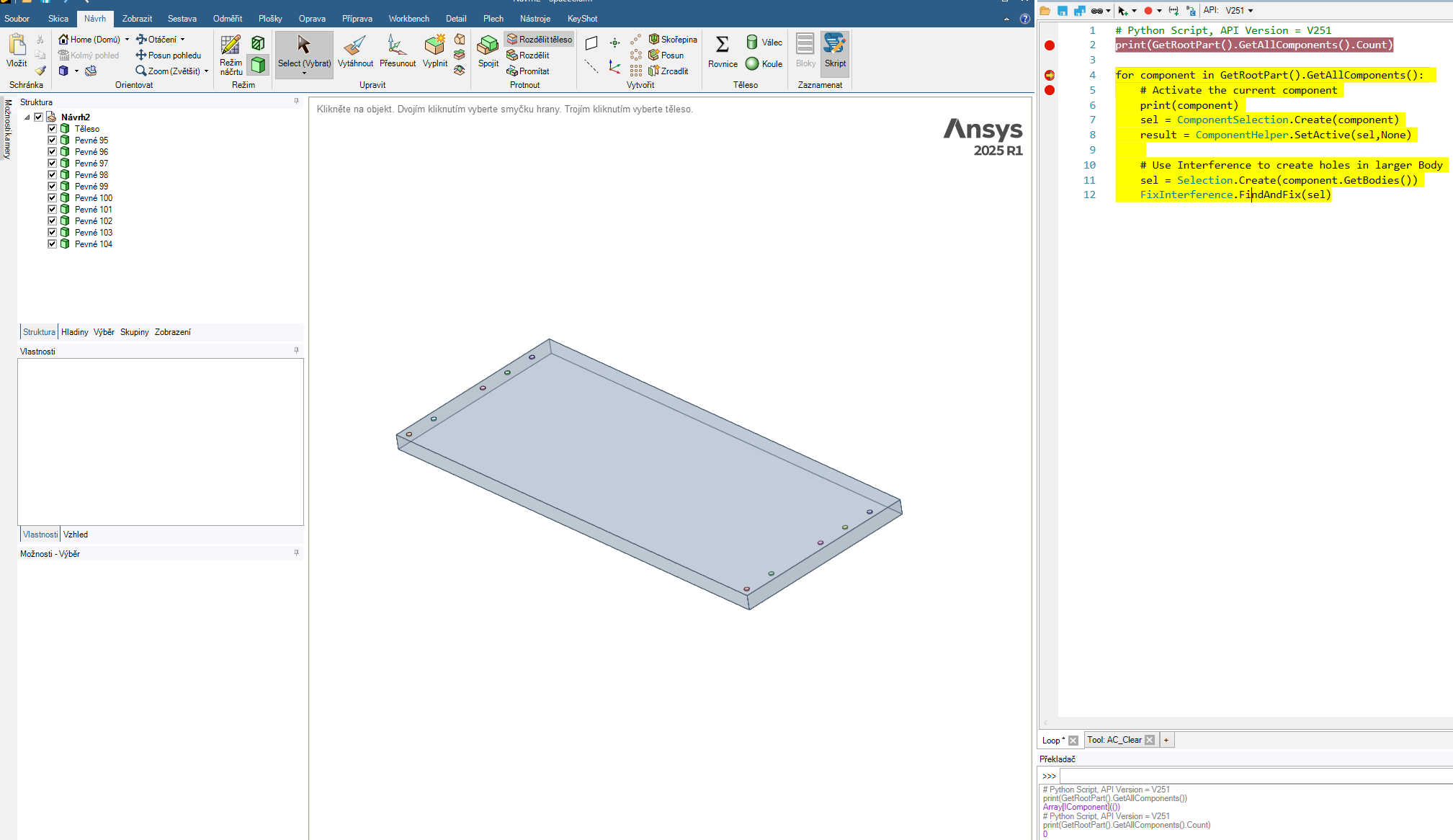Click the Rozdělit split tool
The width and height of the screenshot is (1453, 840).
click(528, 55)
